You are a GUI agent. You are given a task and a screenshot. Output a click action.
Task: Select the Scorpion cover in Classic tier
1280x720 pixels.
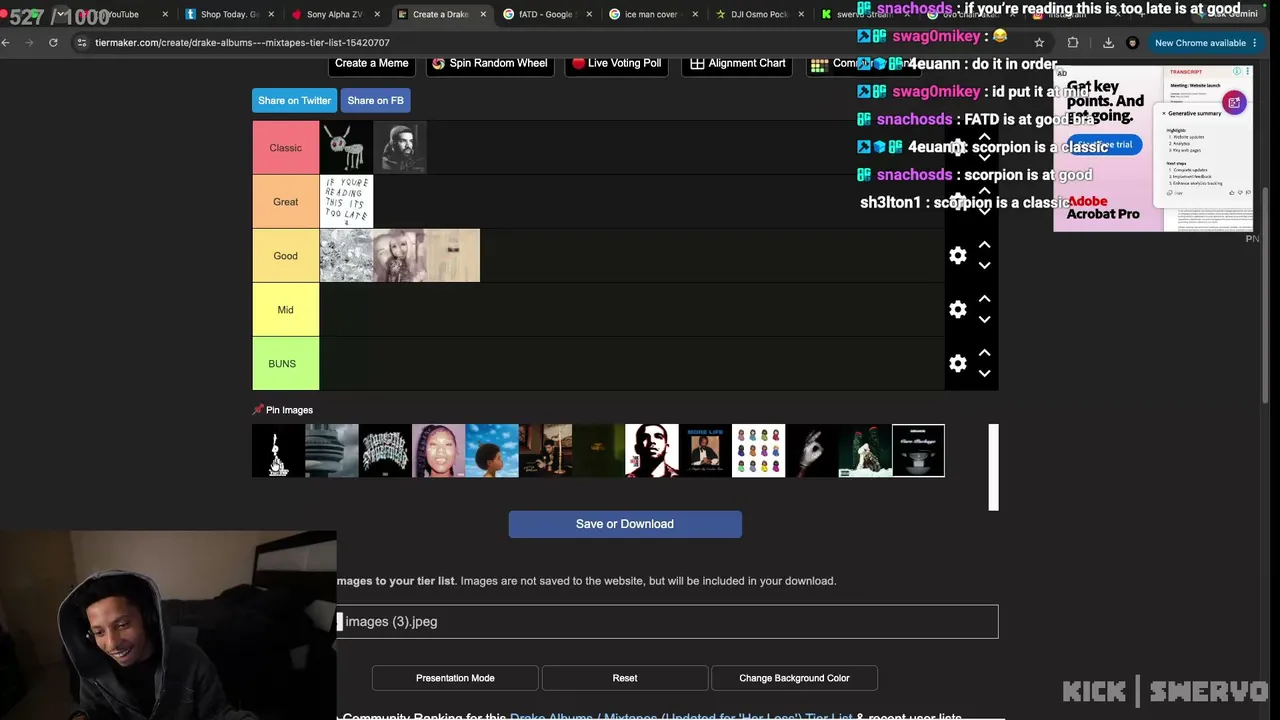tap(400, 148)
